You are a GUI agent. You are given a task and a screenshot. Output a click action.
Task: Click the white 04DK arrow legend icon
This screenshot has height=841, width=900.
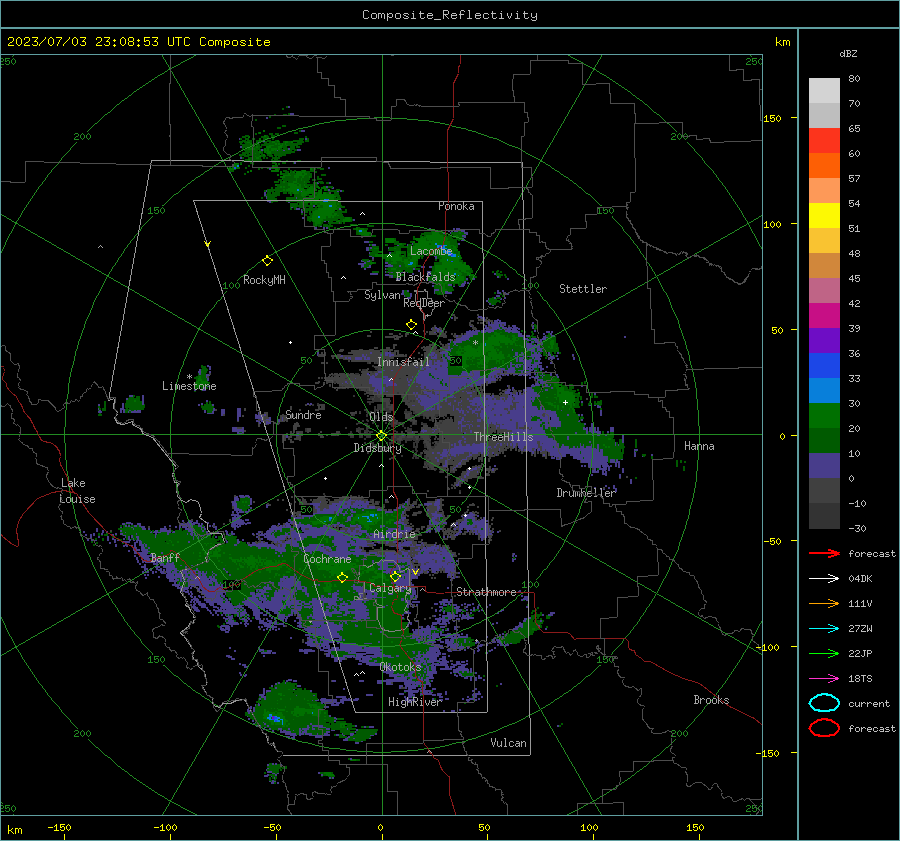pos(824,578)
